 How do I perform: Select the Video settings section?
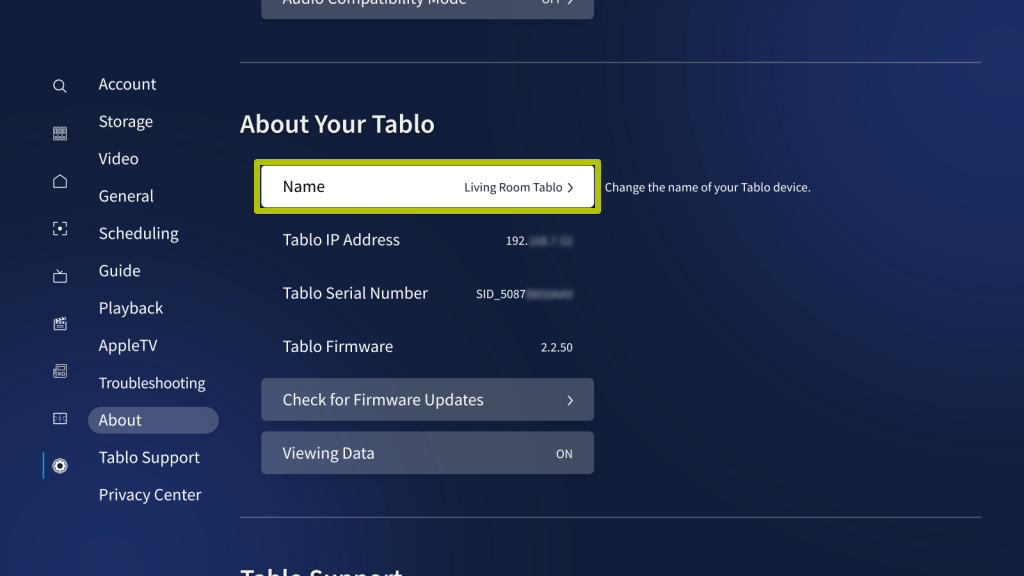pyautogui.click(x=118, y=159)
